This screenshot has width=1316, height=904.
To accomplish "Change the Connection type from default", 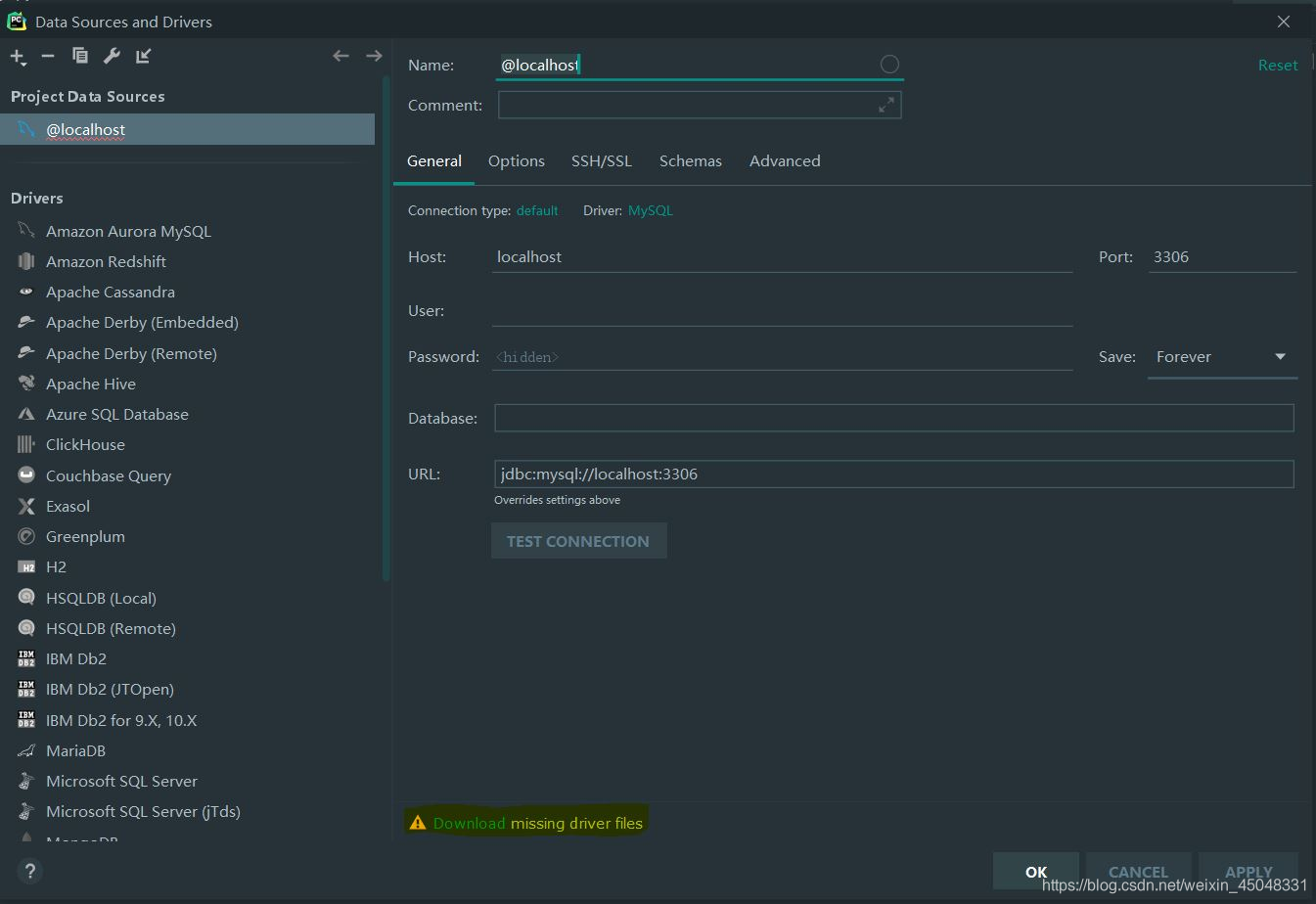I will pyautogui.click(x=537, y=209).
